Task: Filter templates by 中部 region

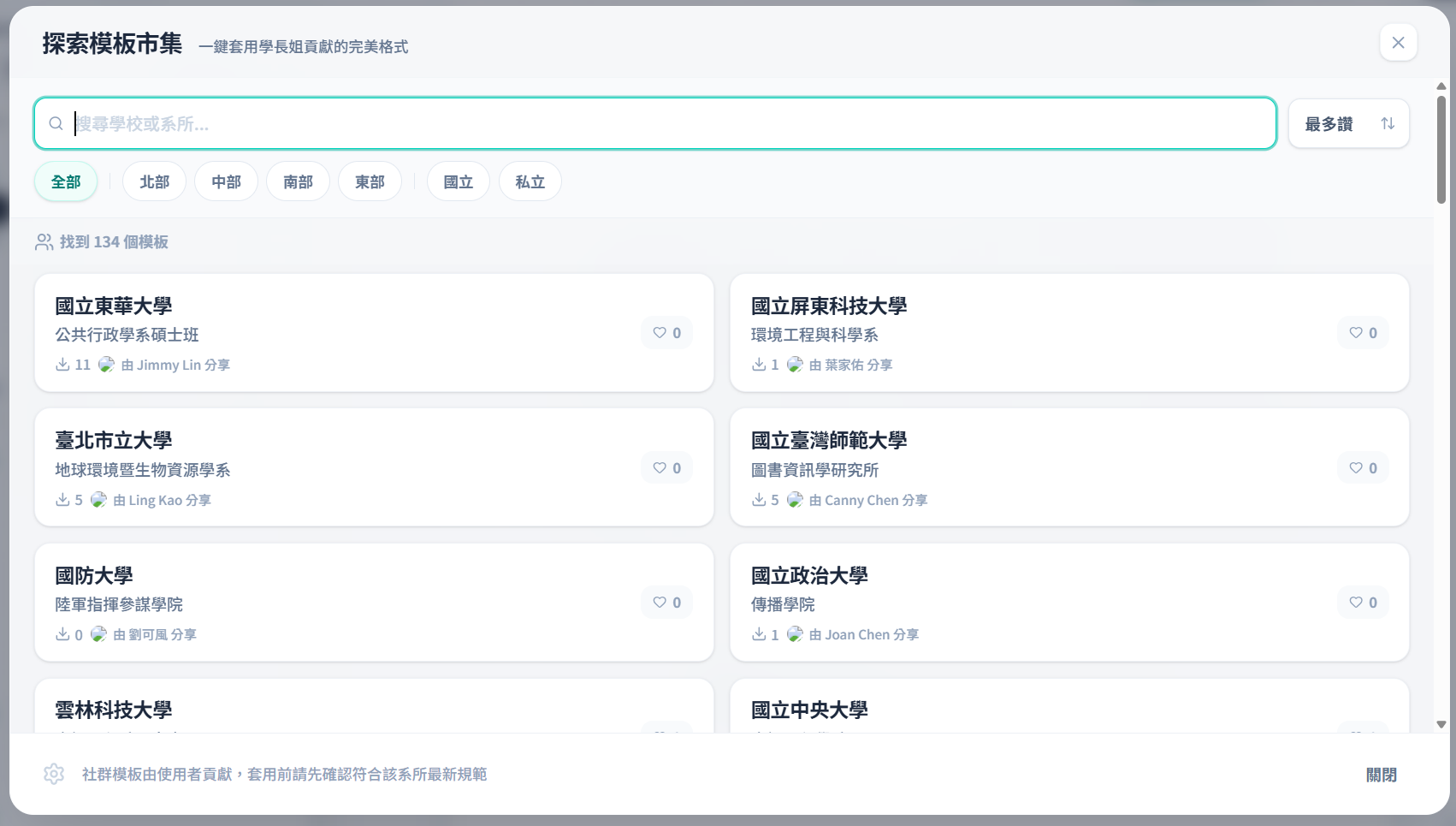Action: coord(227,181)
